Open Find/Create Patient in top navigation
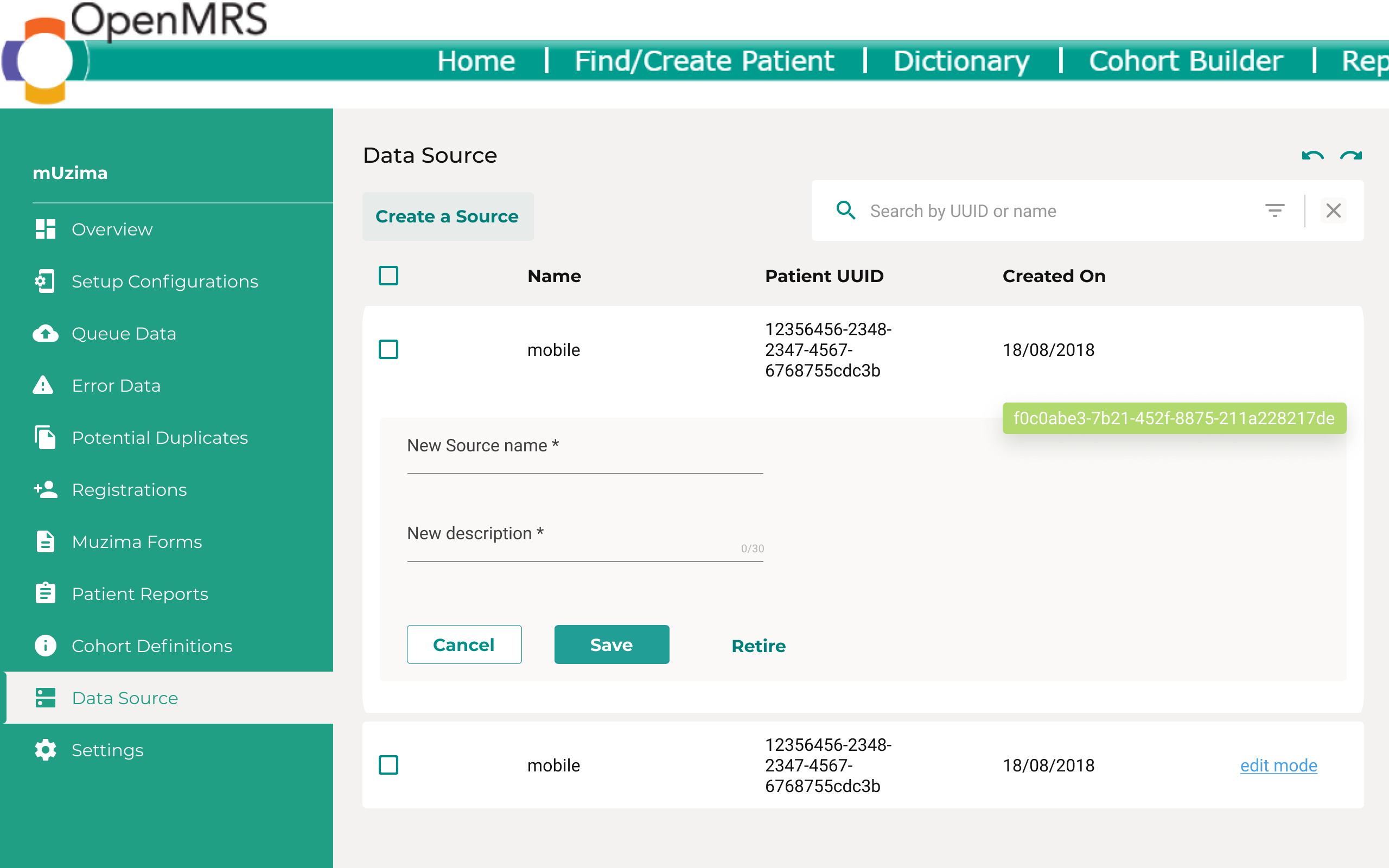Image resolution: width=1389 pixels, height=868 pixels. pos(704,61)
